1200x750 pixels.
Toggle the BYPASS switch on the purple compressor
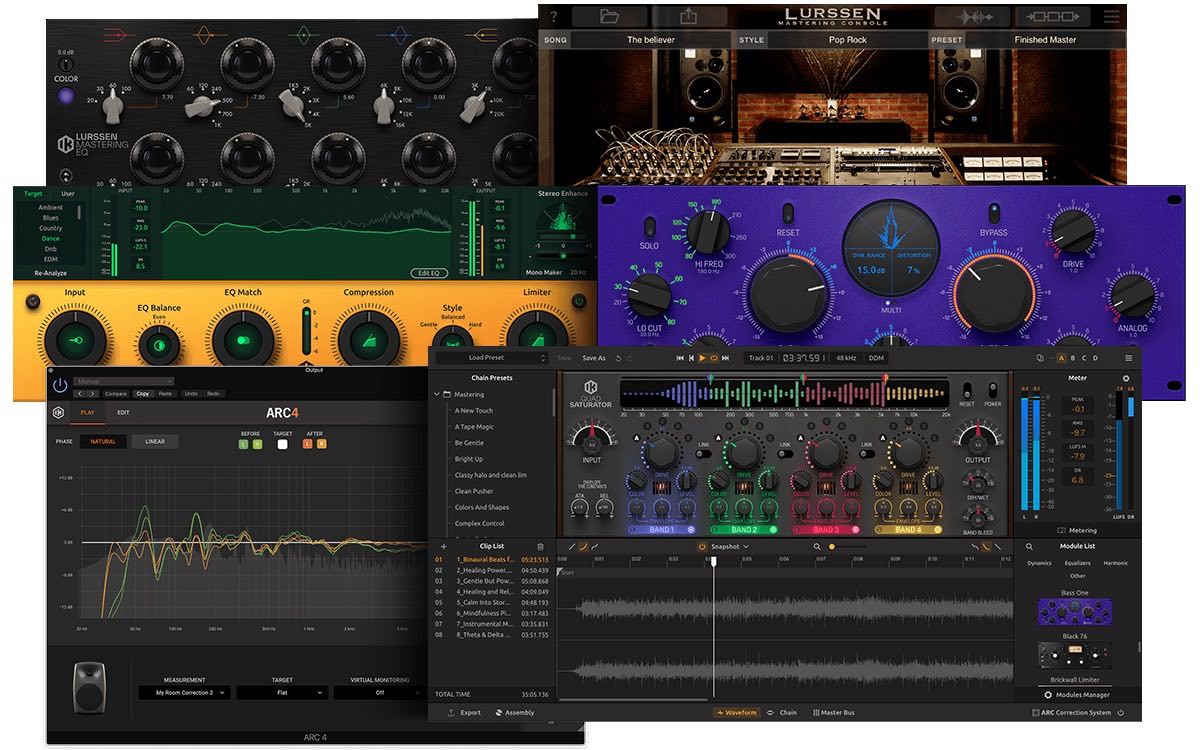coord(993,214)
